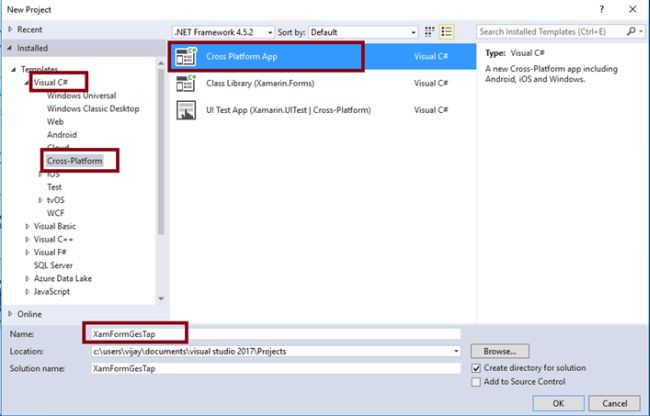Image resolution: width=650 pixels, height=416 pixels.
Task: Select SQL Server in the tree
Action: pyautogui.click(x=53, y=266)
